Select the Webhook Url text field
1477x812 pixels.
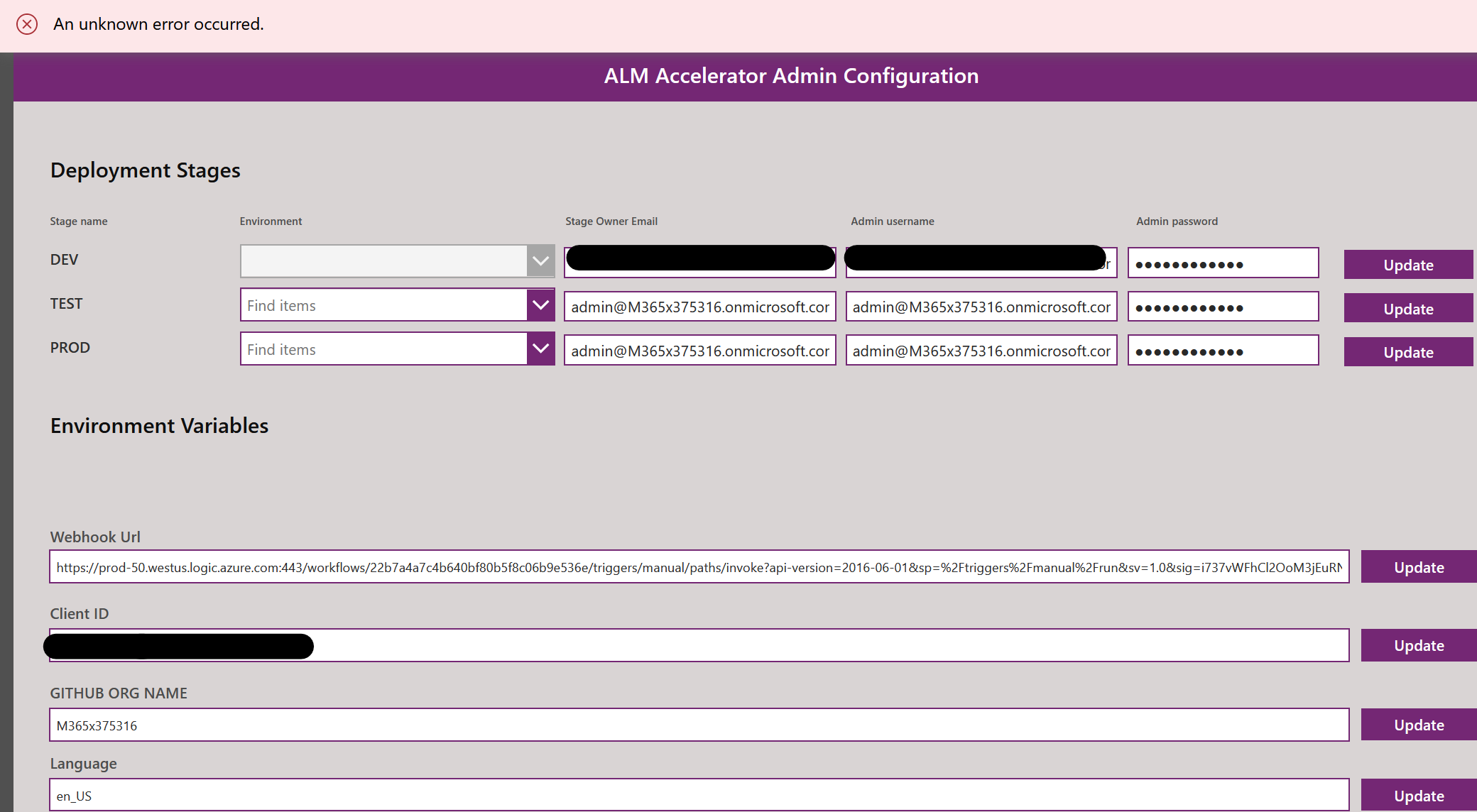tap(699, 567)
